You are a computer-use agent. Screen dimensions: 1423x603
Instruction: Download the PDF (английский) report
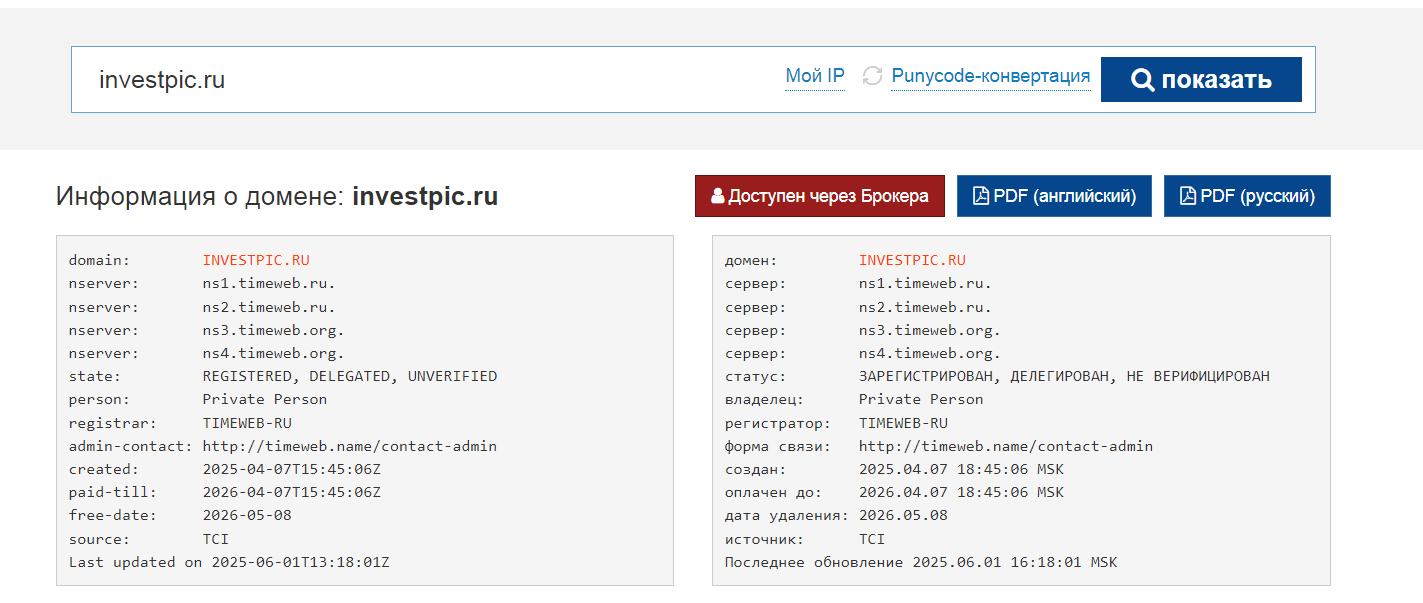click(x=1054, y=196)
